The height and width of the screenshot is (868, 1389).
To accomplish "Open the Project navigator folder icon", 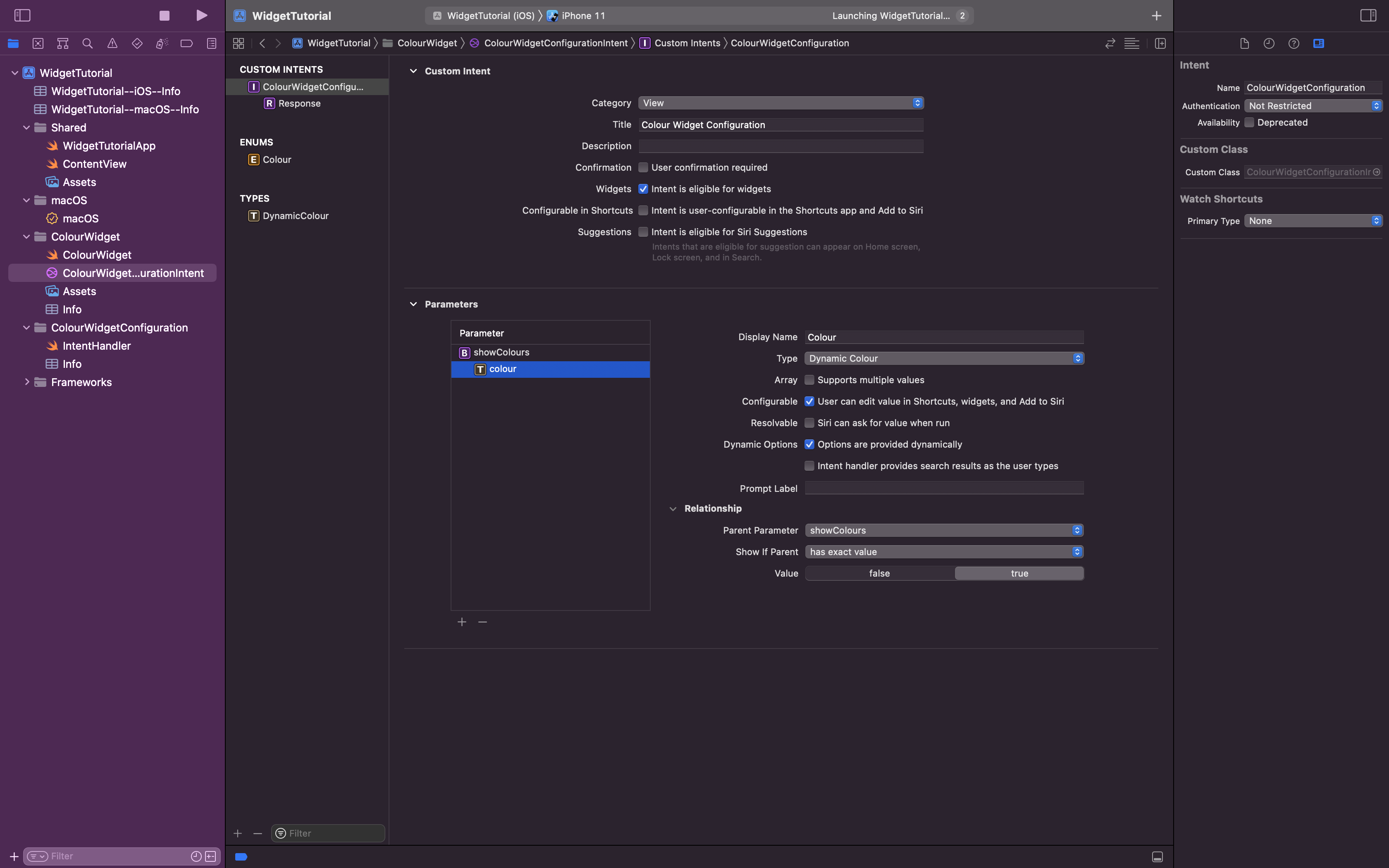I will click(13, 43).
